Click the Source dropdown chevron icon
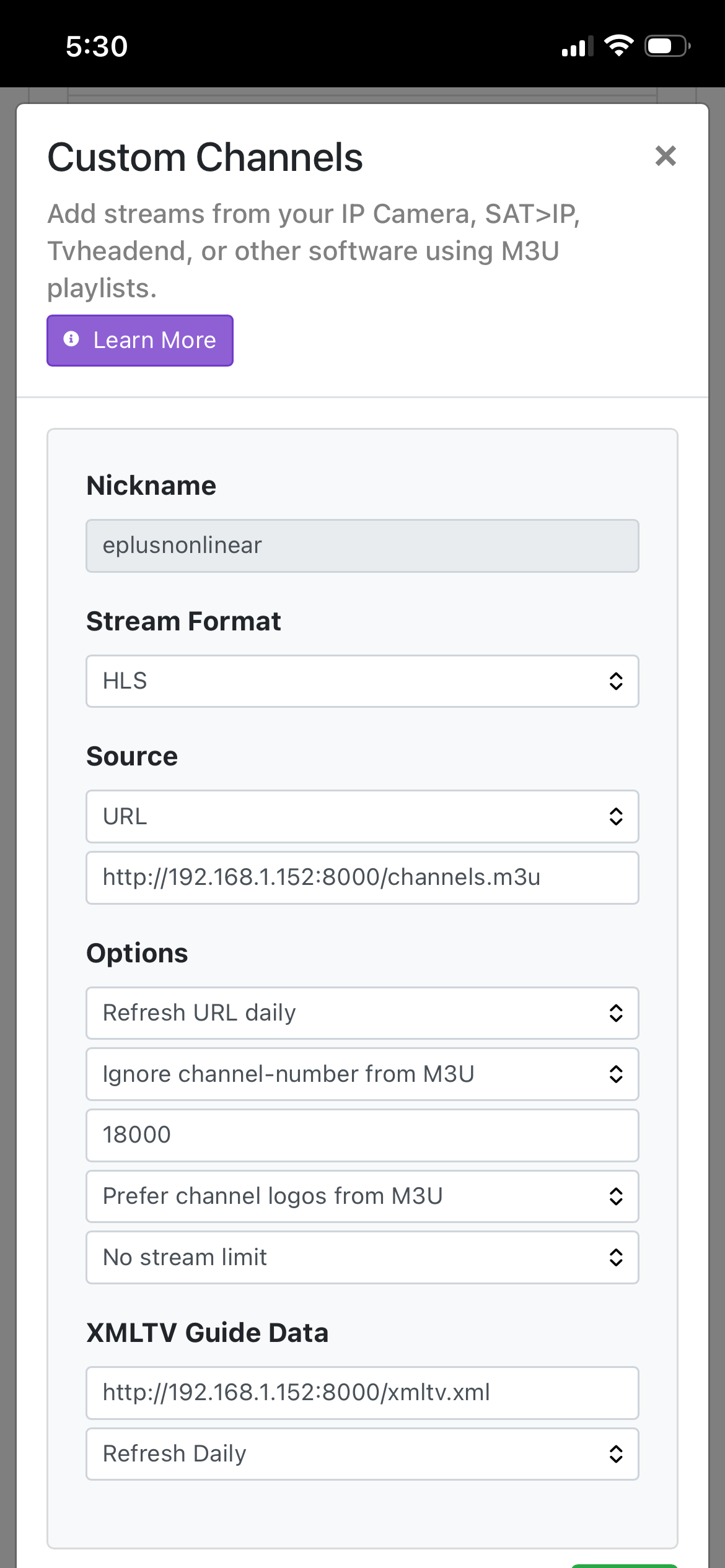Viewport: 725px width, 1568px height. 615,816
